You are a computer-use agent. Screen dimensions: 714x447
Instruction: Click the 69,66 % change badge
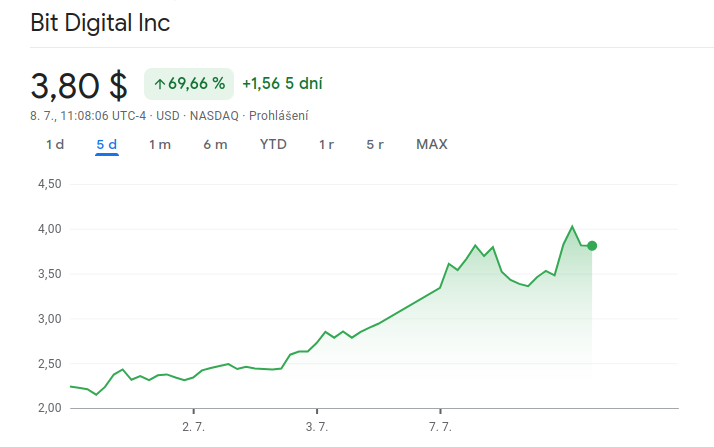[x=189, y=84]
